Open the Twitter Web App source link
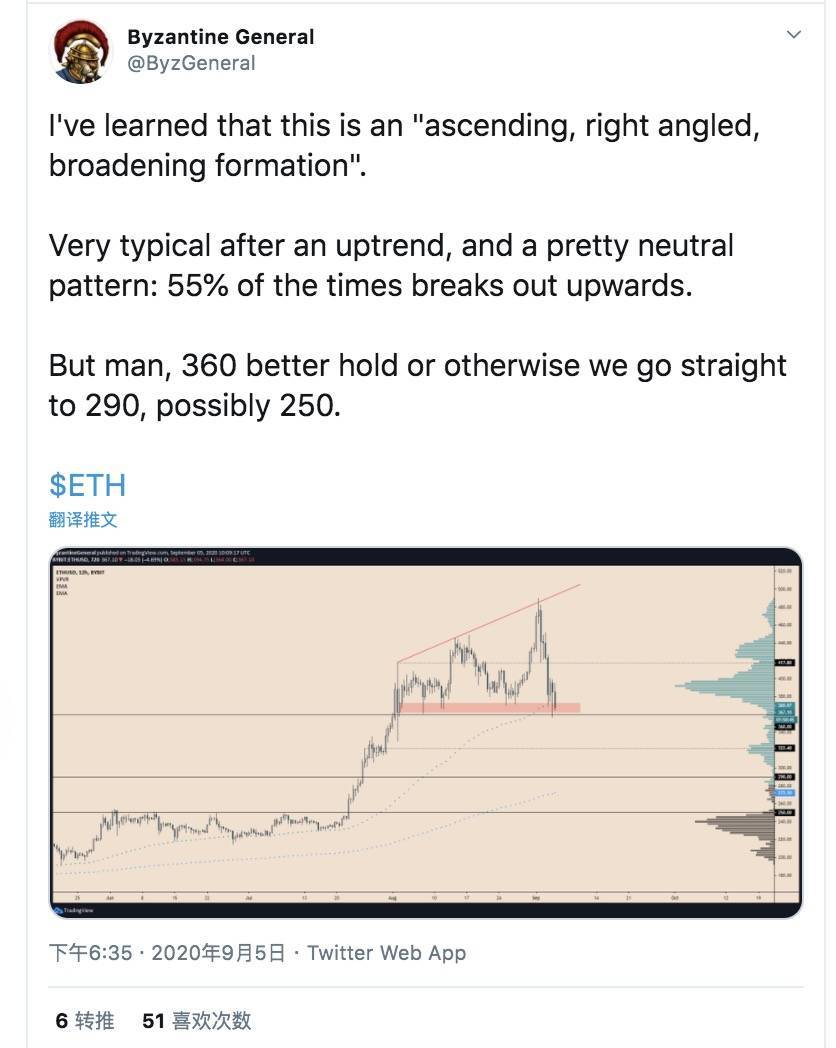 pyautogui.click(x=387, y=953)
